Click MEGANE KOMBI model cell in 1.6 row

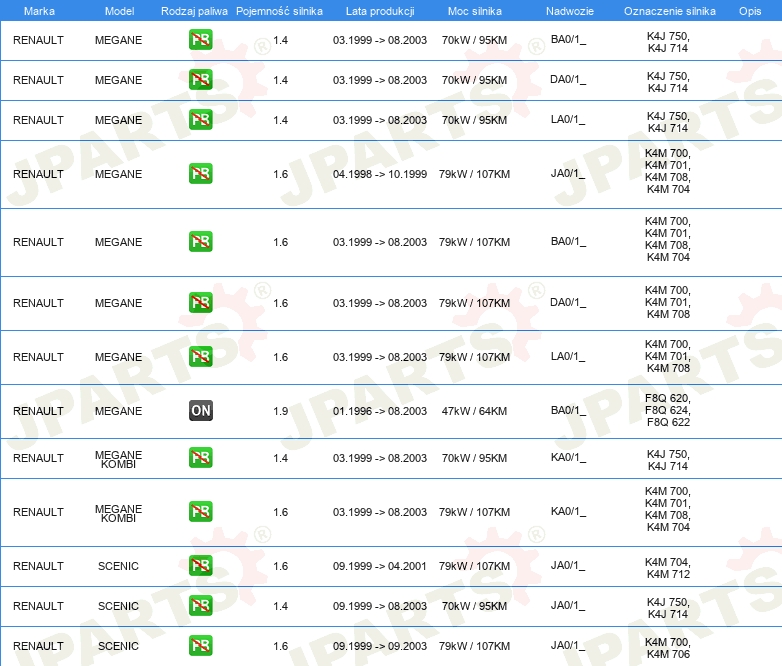[x=118, y=513]
